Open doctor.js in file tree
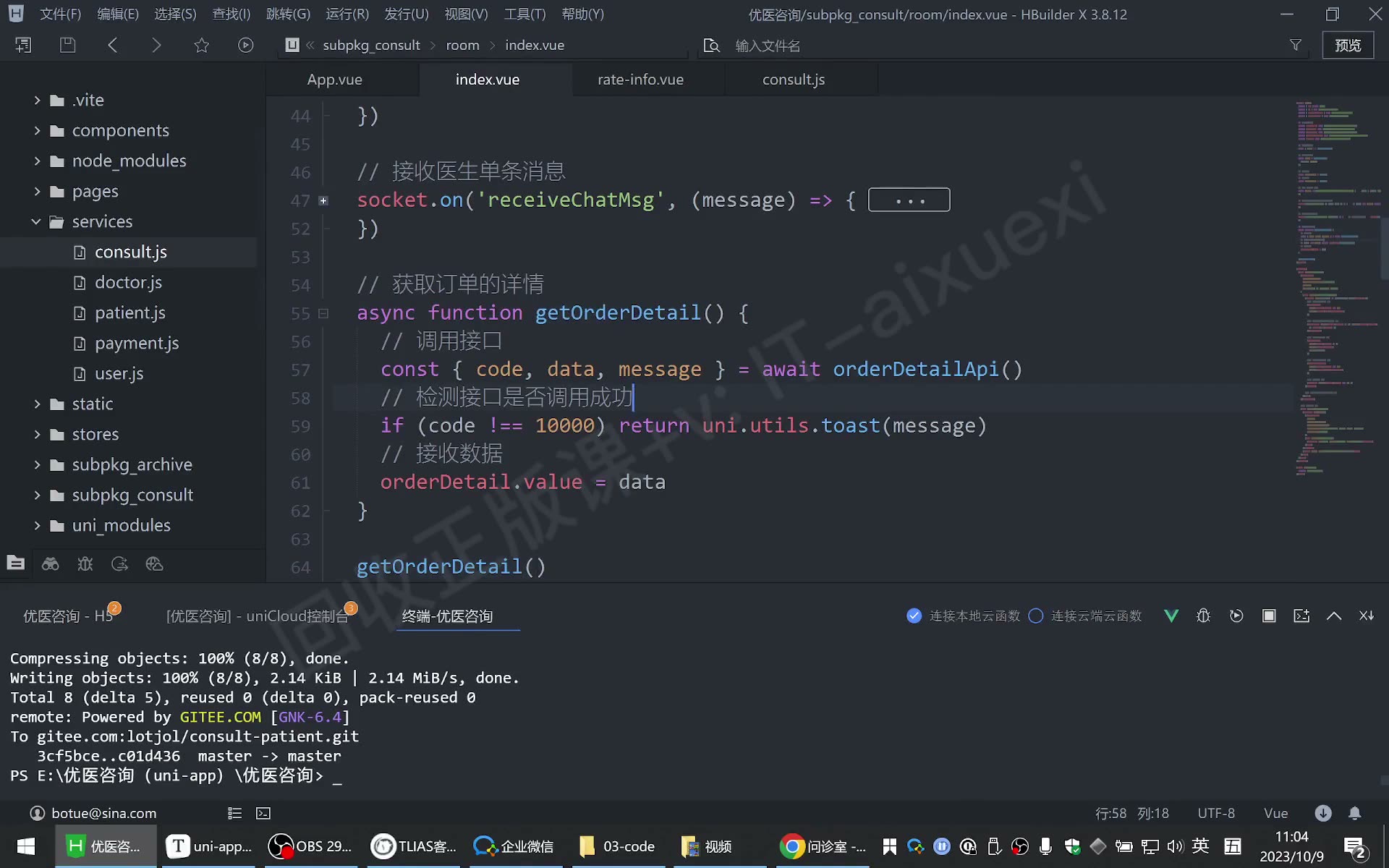The height and width of the screenshot is (868, 1389). [x=128, y=282]
